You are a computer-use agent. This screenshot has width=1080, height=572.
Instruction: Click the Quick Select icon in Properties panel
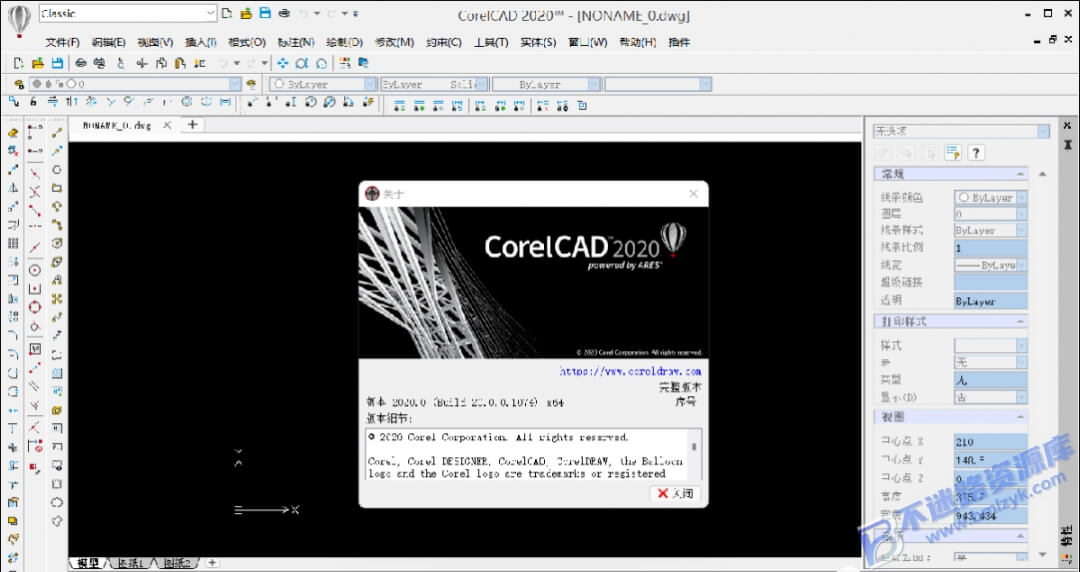coord(953,152)
